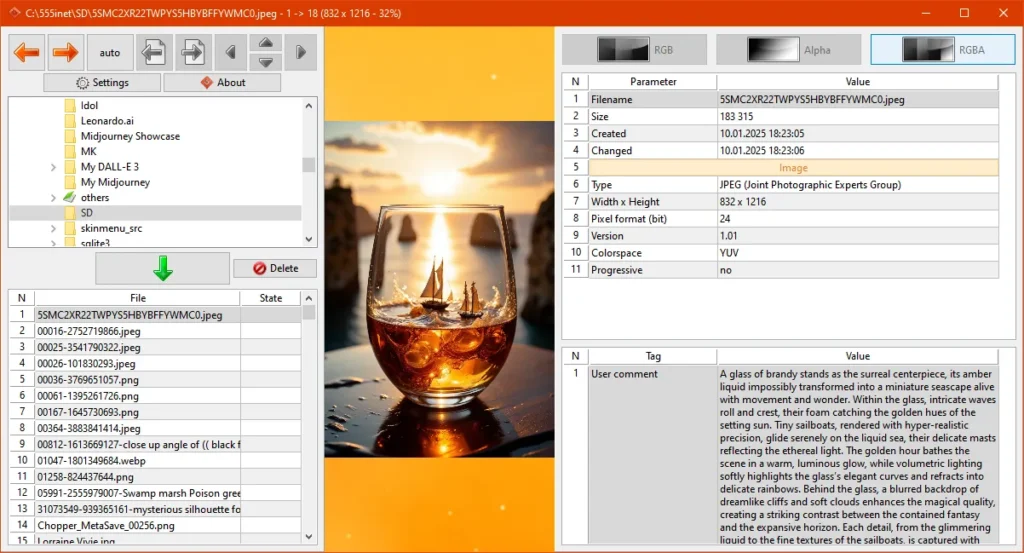1024x553 pixels.
Task: Click the small grey left triangle
Action: 231,52
